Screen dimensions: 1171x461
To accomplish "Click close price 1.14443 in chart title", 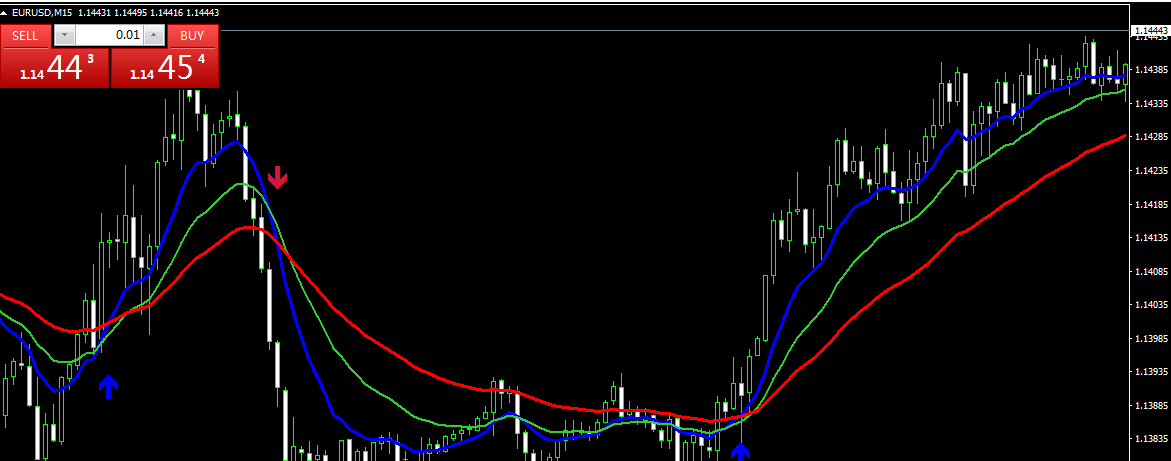I will 202,13.
